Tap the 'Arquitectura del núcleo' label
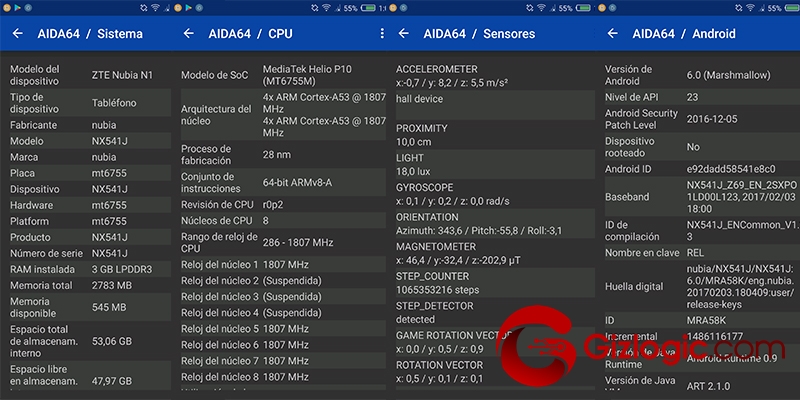This screenshot has height=400, width=800. [x=216, y=115]
